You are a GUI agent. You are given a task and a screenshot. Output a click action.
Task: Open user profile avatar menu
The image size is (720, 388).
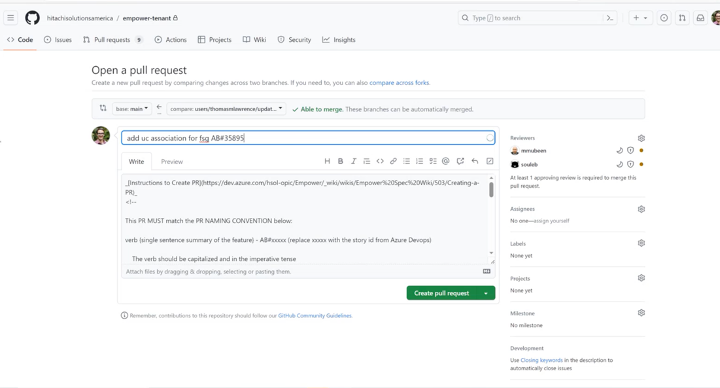coord(715,18)
